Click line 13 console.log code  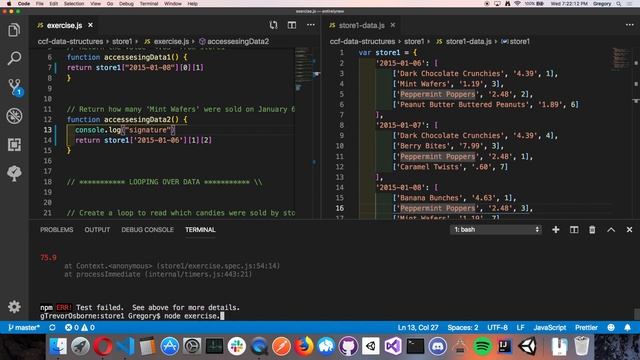[125, 130]
